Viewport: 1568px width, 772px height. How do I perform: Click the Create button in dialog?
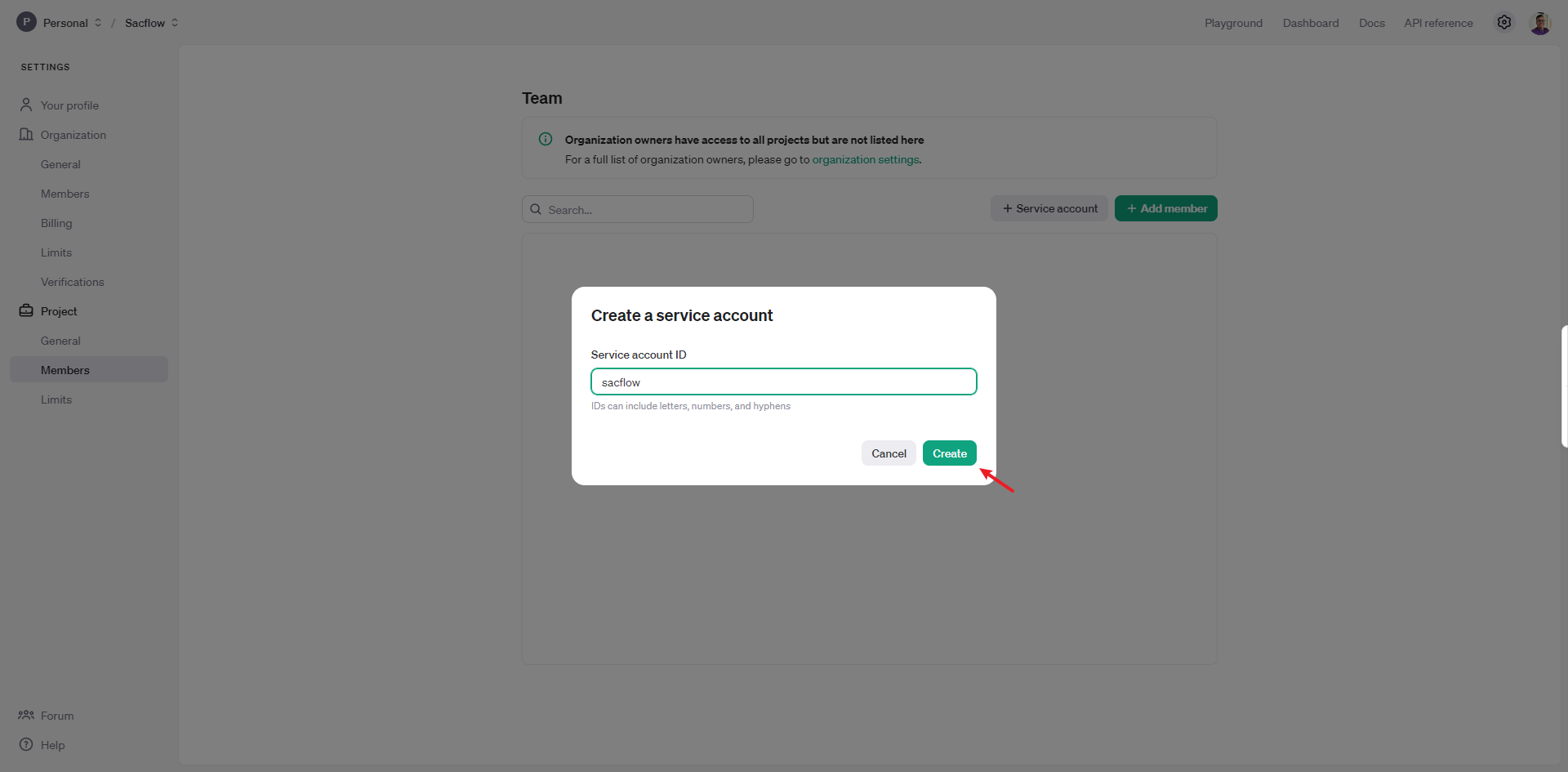click(x=949, y=453)
